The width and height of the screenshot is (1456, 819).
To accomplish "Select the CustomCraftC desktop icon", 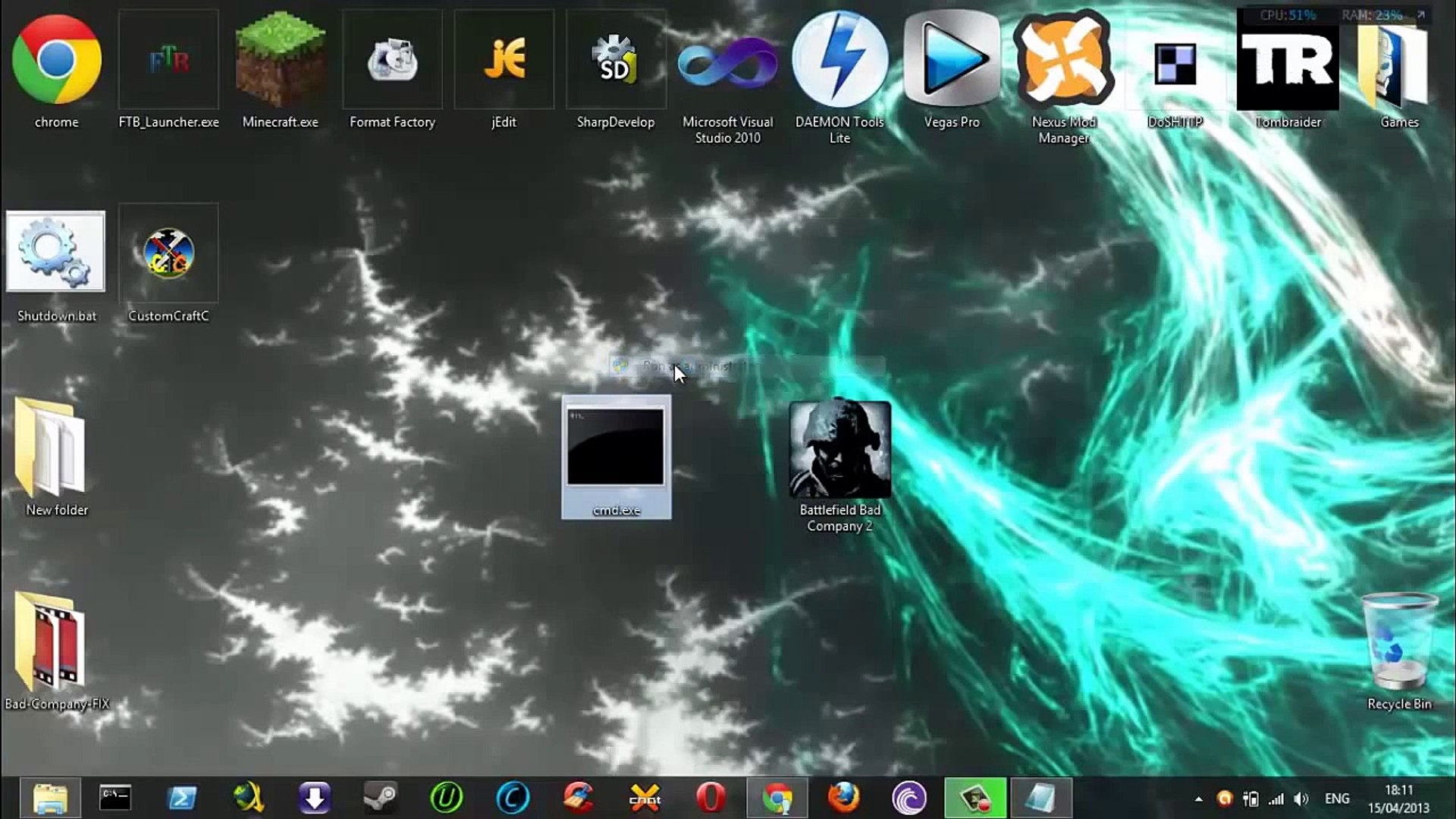I will tap(168, 253).
